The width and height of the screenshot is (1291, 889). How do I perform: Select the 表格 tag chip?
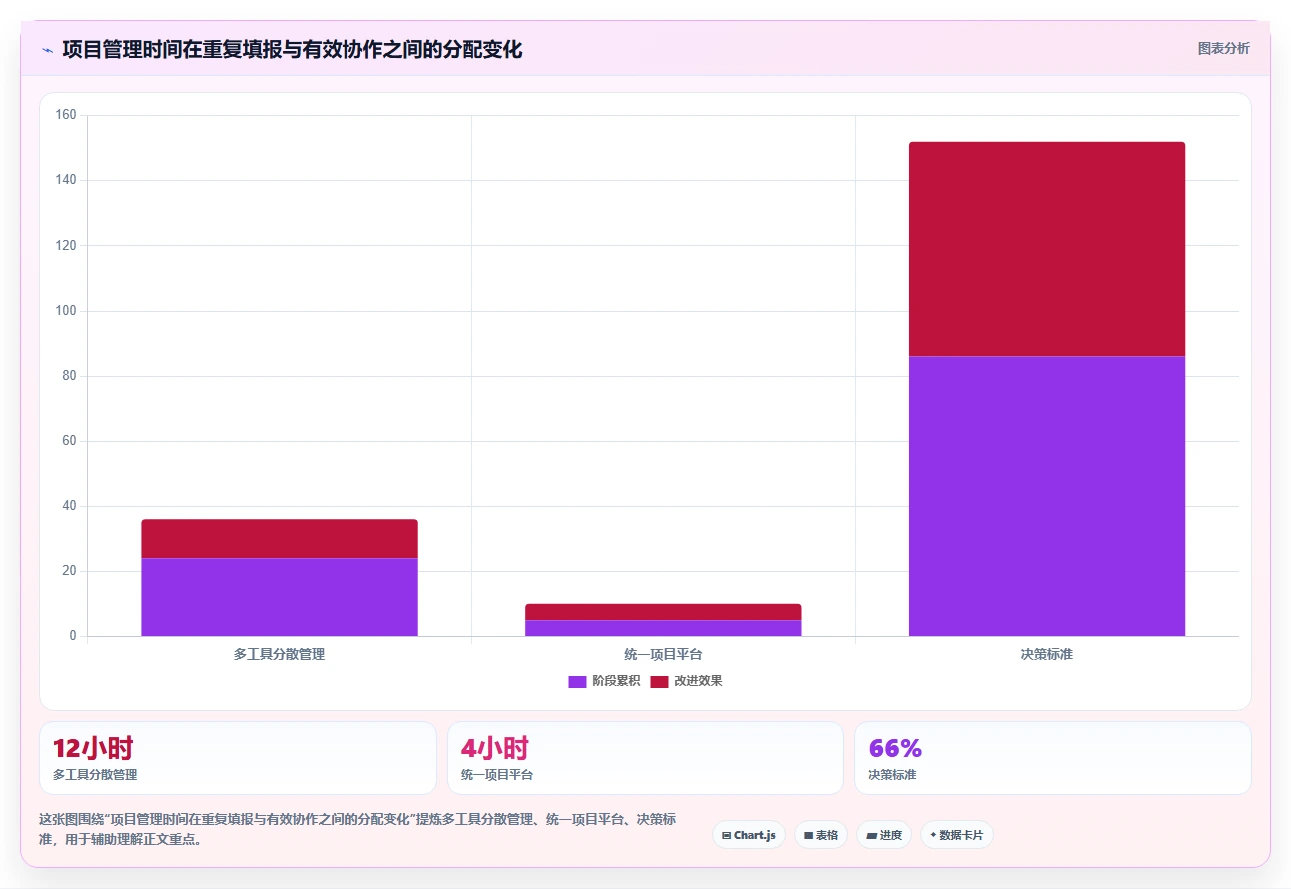click(x=820, y=835)
